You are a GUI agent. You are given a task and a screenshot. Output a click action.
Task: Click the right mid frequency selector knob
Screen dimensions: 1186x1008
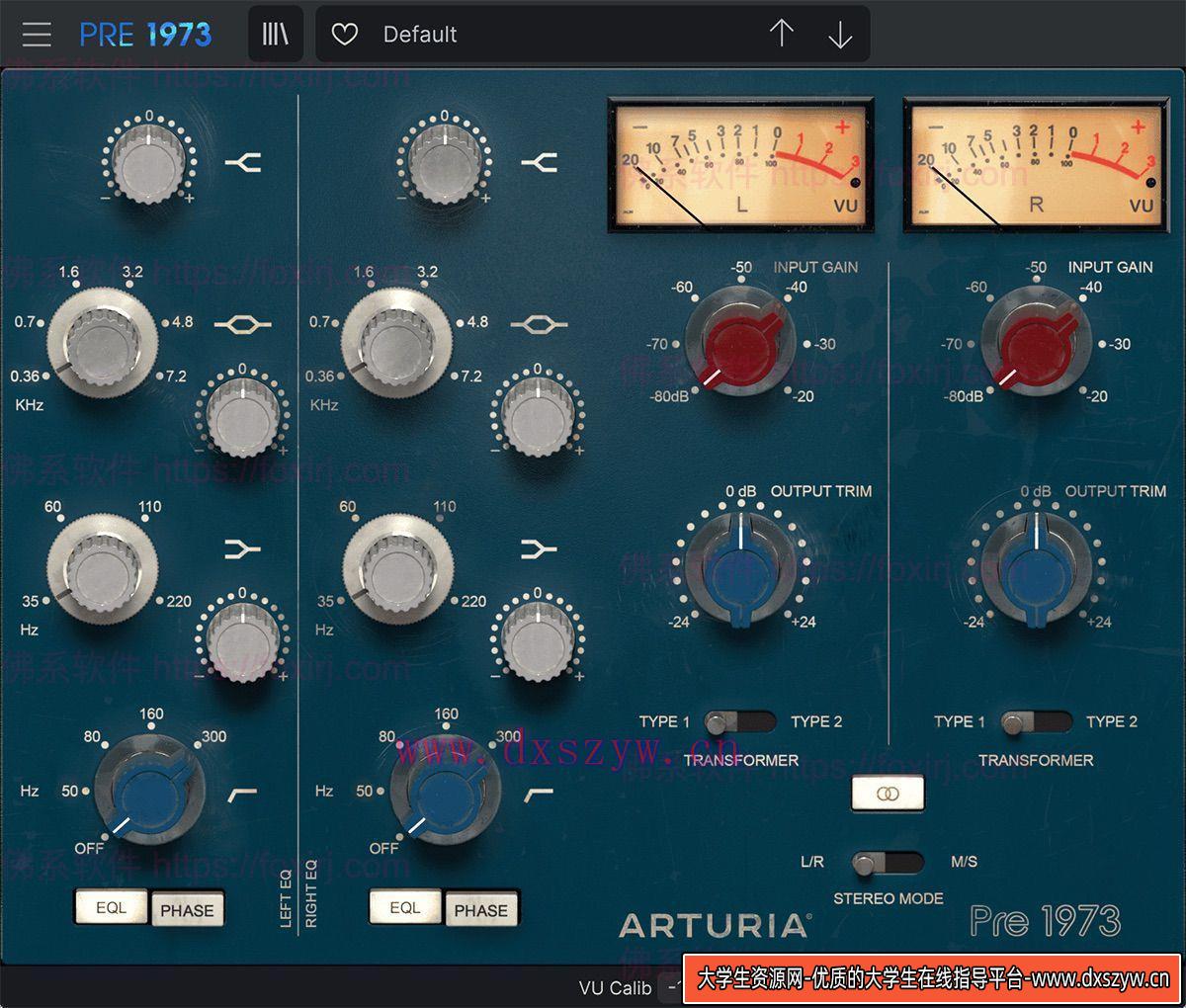coord(396,342)
